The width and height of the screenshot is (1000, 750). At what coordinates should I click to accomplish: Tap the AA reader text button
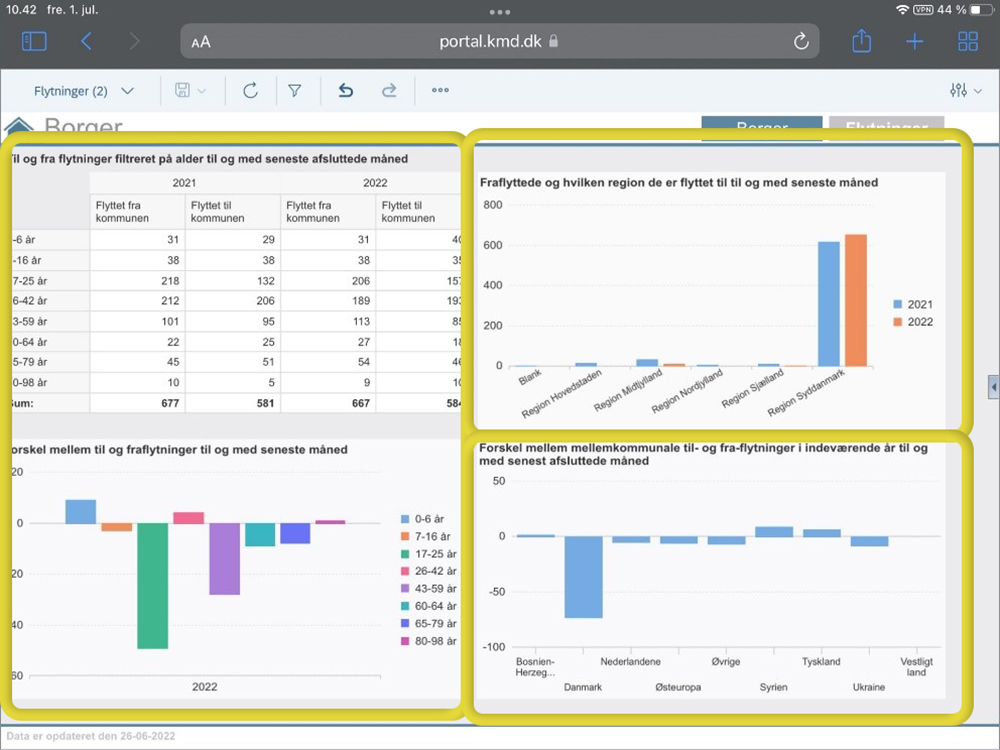point(201,42)
